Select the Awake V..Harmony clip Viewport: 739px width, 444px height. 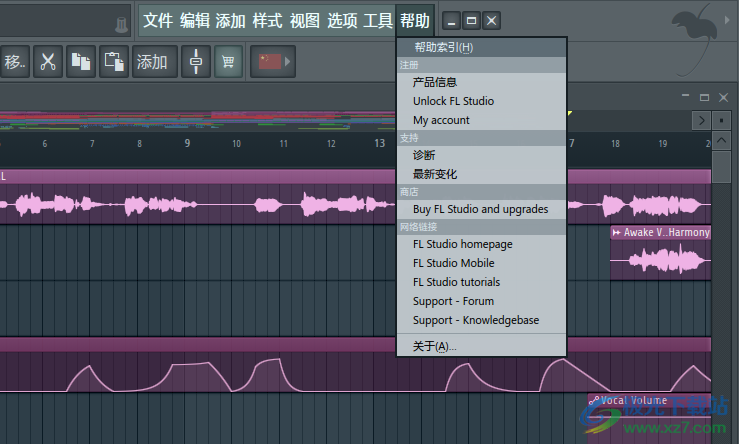(x=661, y=253)
